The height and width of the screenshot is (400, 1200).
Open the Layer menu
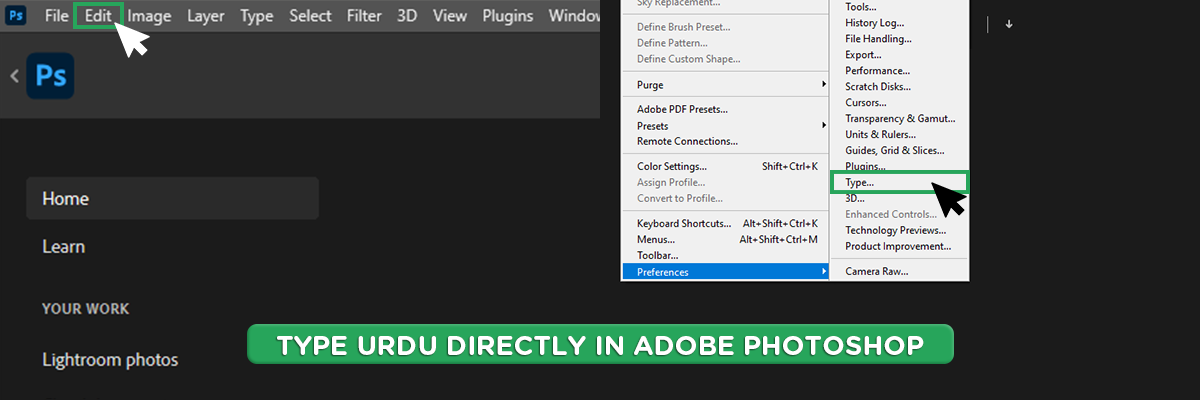point(206,16)
